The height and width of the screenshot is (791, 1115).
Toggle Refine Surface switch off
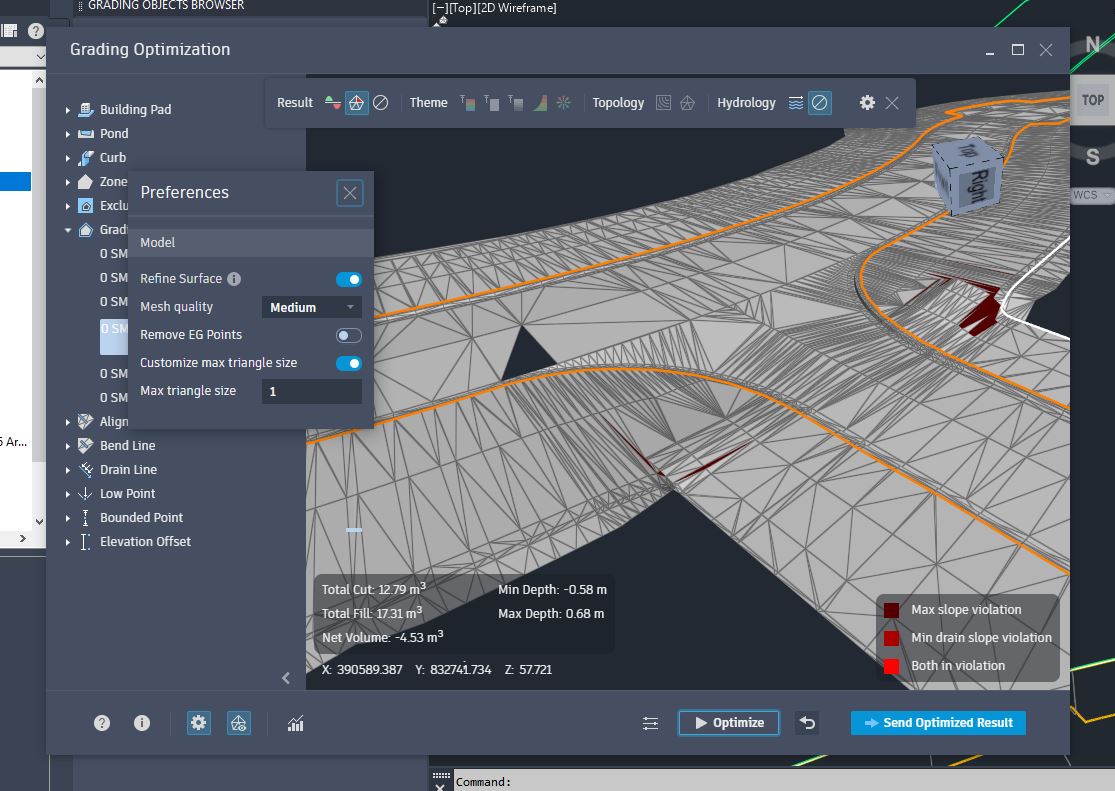(348, 280)
